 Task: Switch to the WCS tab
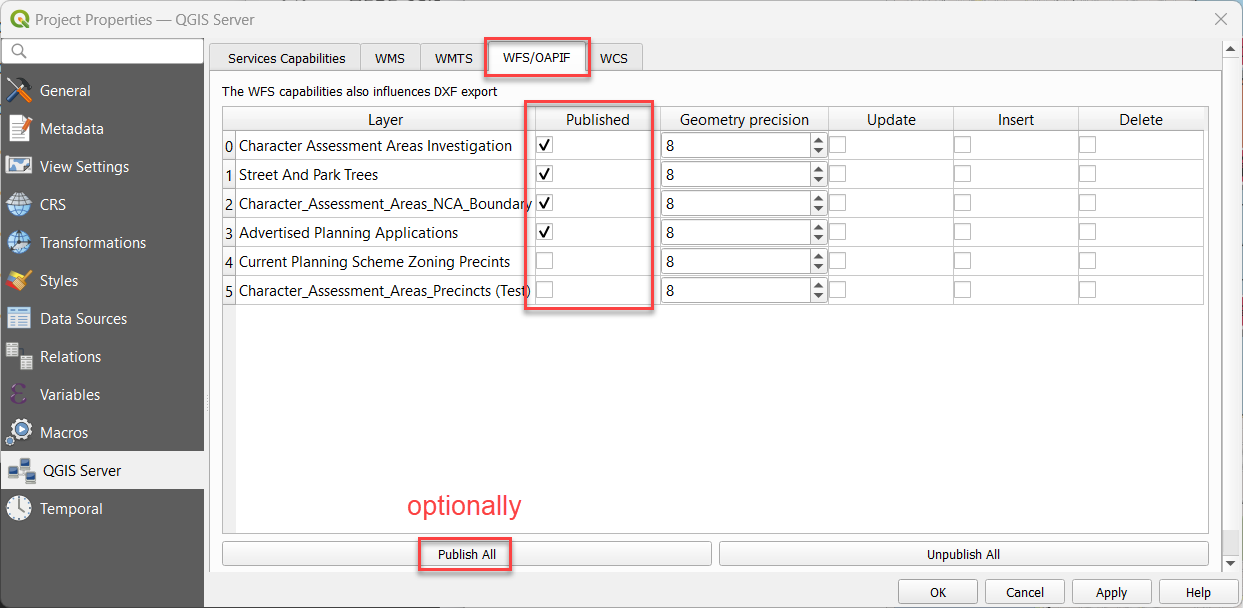pyautogui.click(x=614, y=57)
